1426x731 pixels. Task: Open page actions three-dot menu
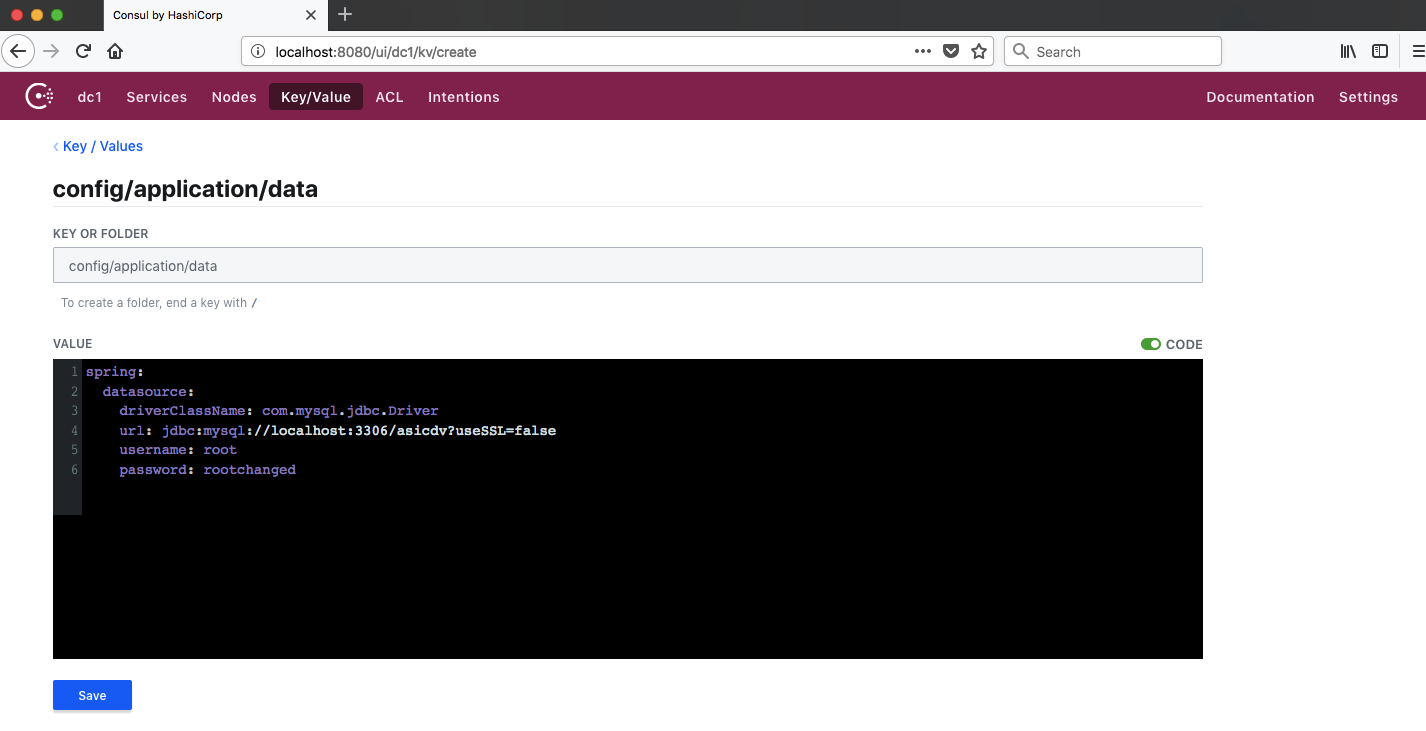(923, 51)
